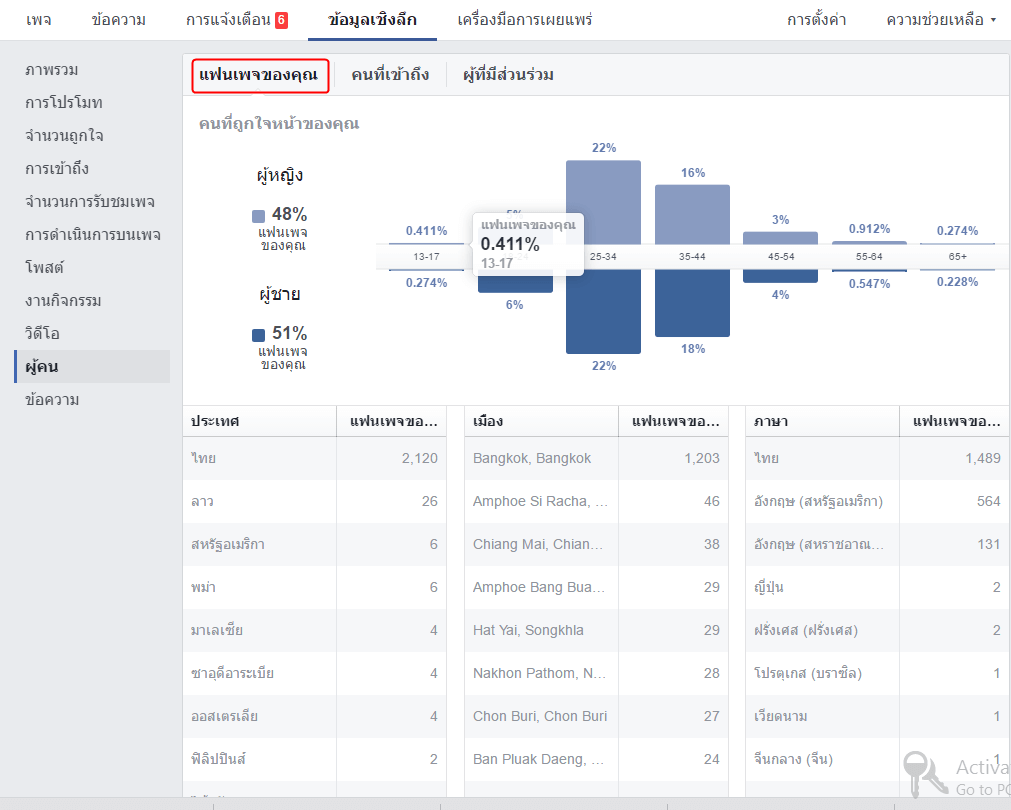Click the men 18-24 bar showing 6%
This screenshot has width=1011, height=810.
[x=515, y=284]
